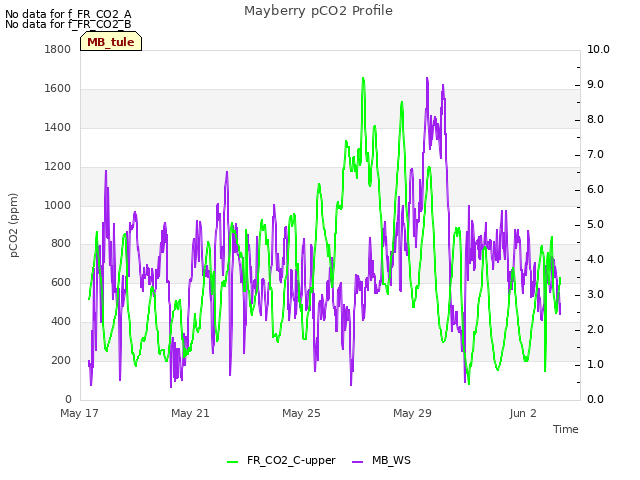Click the pCO2 (ppm) y-axis label
Viewport: 640px width, 480px height.
point(14,225)
